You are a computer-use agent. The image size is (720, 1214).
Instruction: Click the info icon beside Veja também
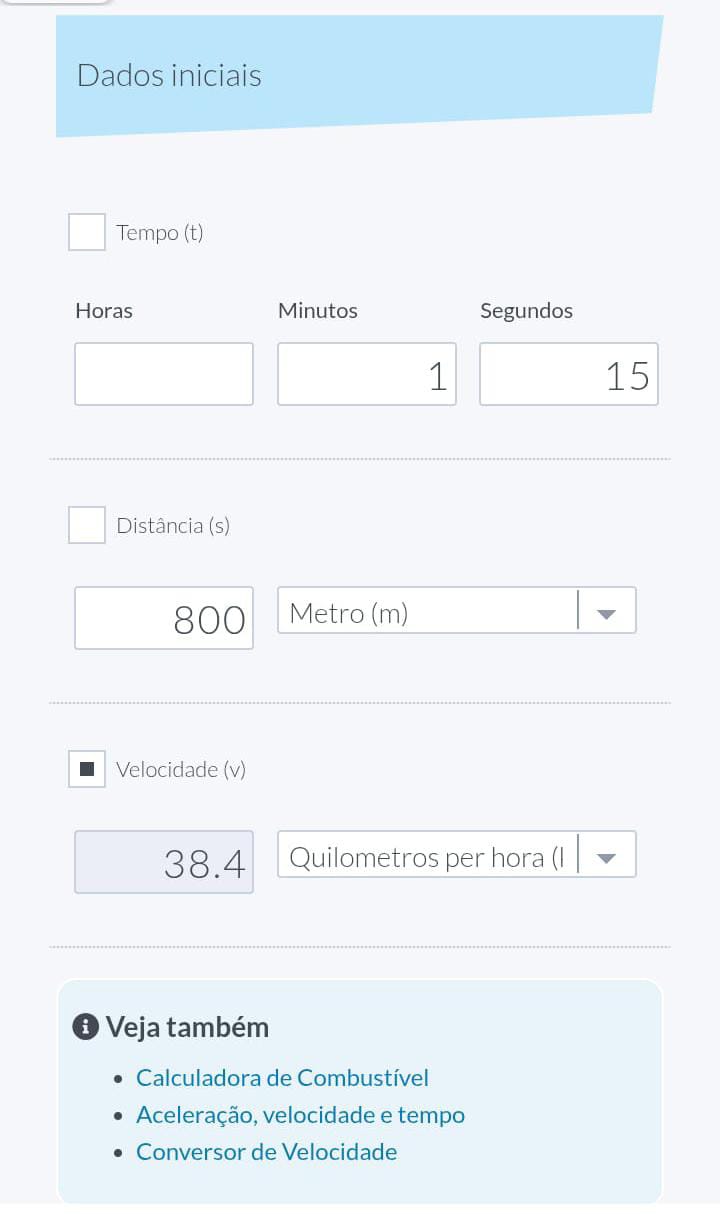coord(86,1026)
